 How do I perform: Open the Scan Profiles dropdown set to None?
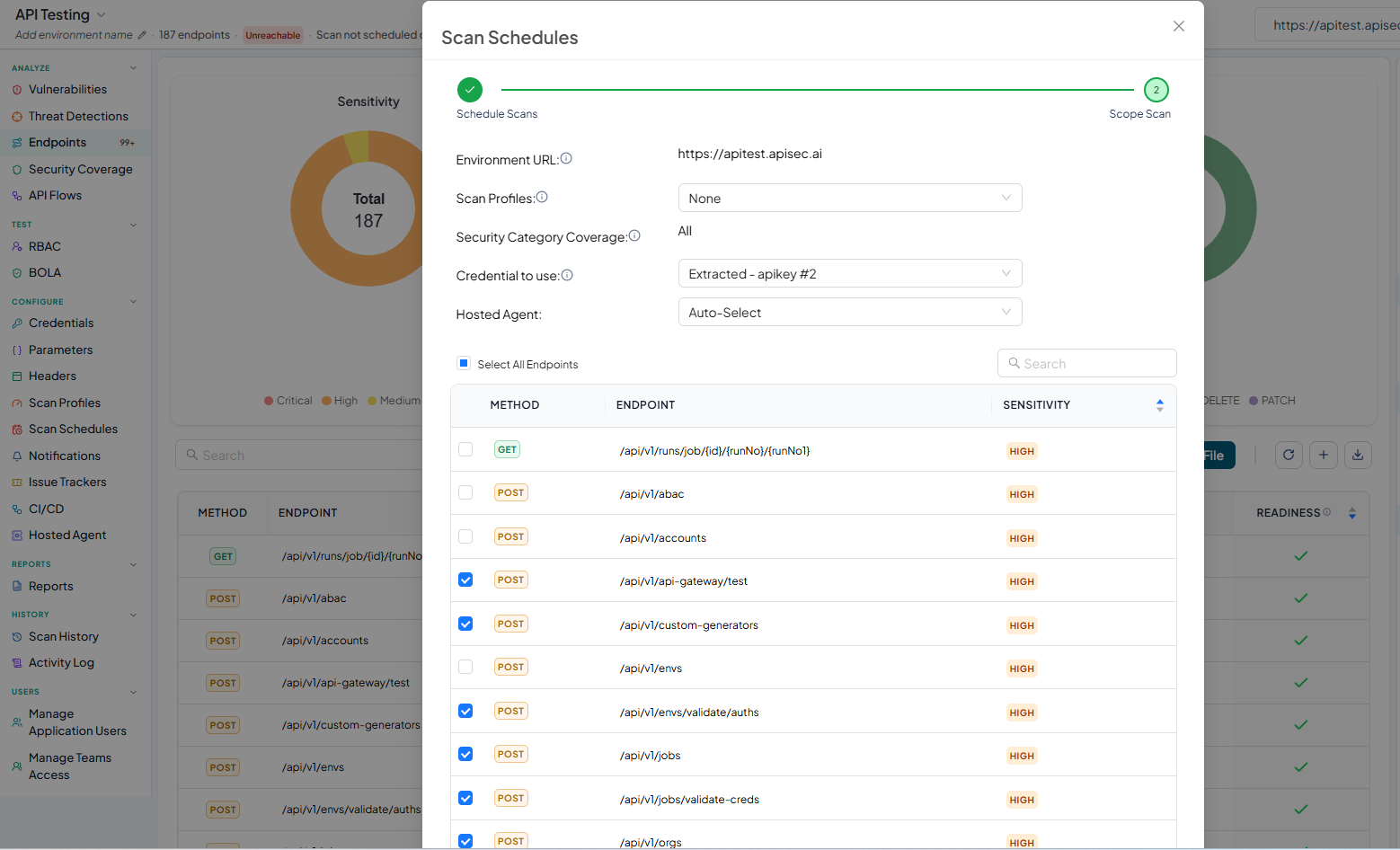pos(850,198)
